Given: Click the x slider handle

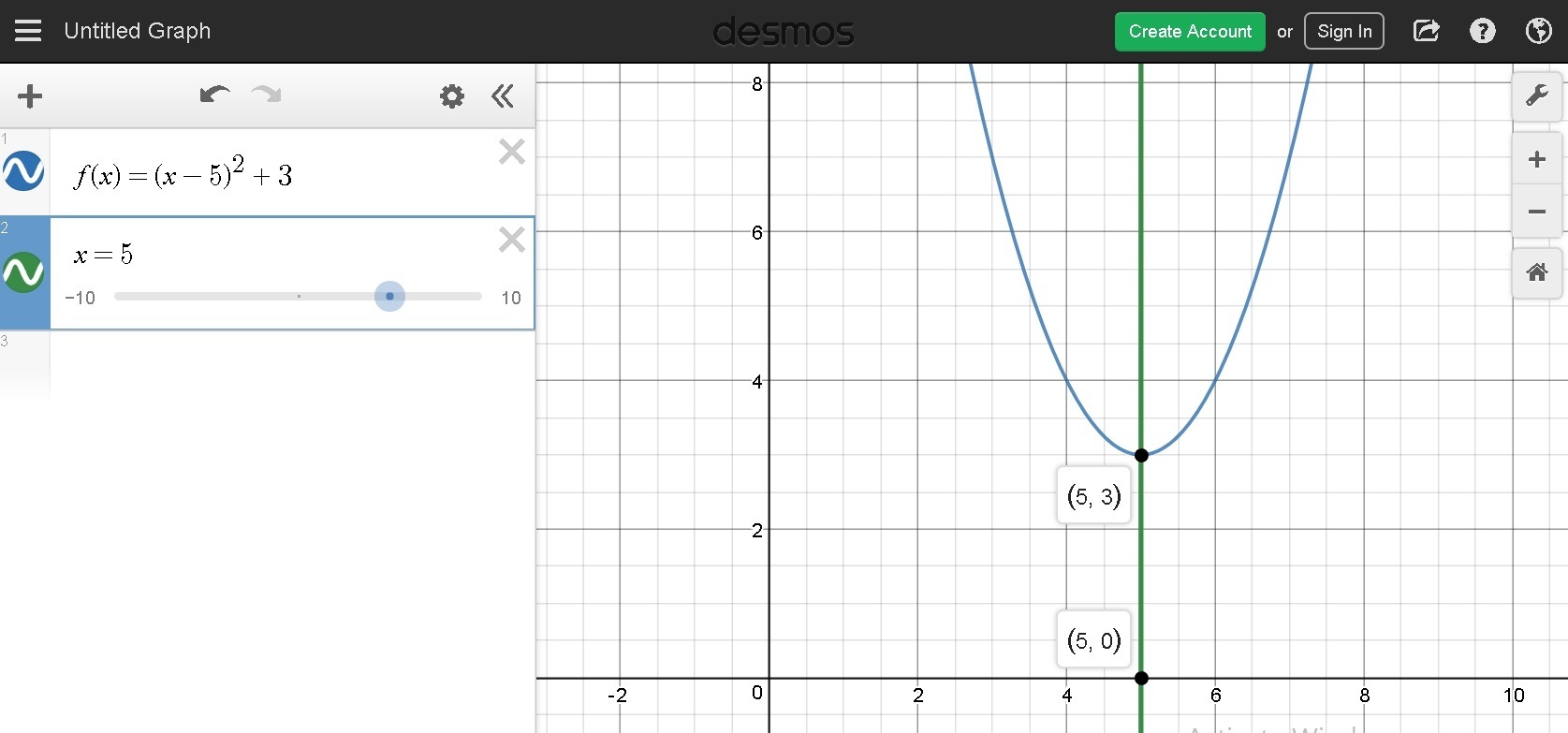Looking at the screenshot, I should tap(389, 297).
